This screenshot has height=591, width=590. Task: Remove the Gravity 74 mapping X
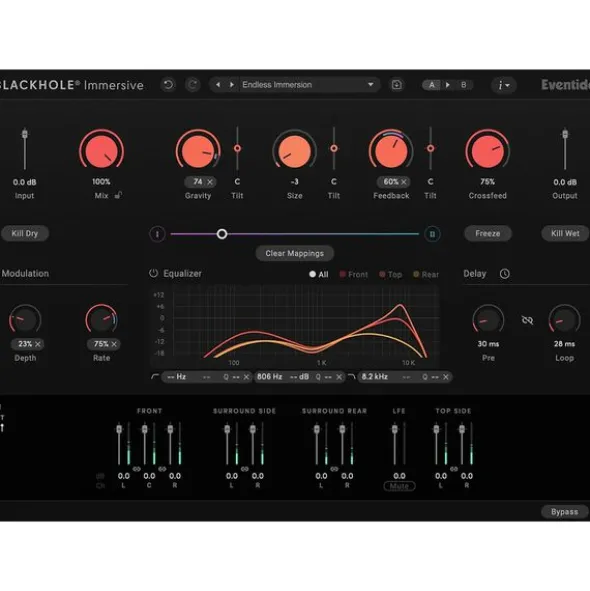210,182
